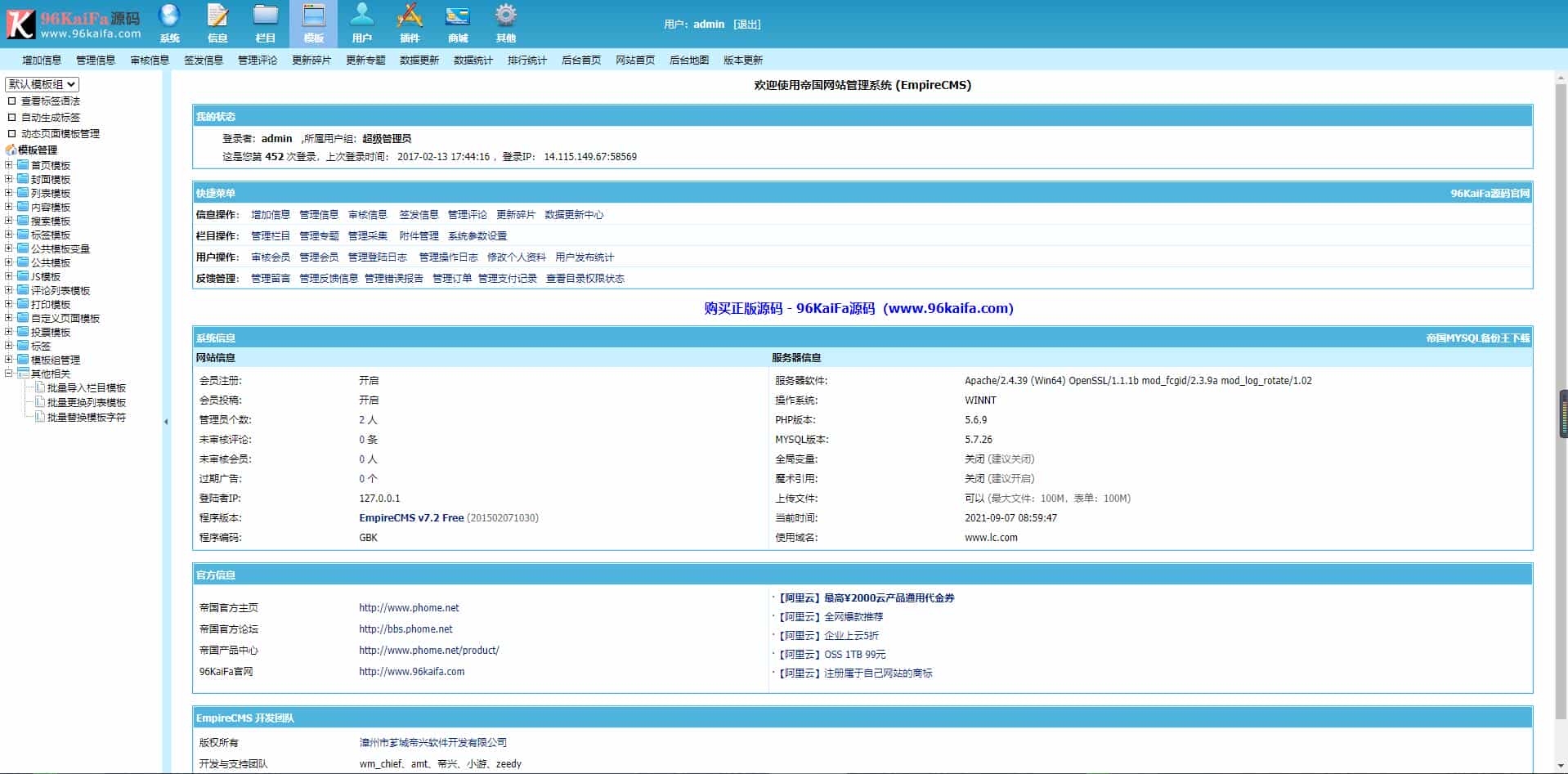
Task: Click the 首页模板 folder icon
Action: (x=23, y=165)
